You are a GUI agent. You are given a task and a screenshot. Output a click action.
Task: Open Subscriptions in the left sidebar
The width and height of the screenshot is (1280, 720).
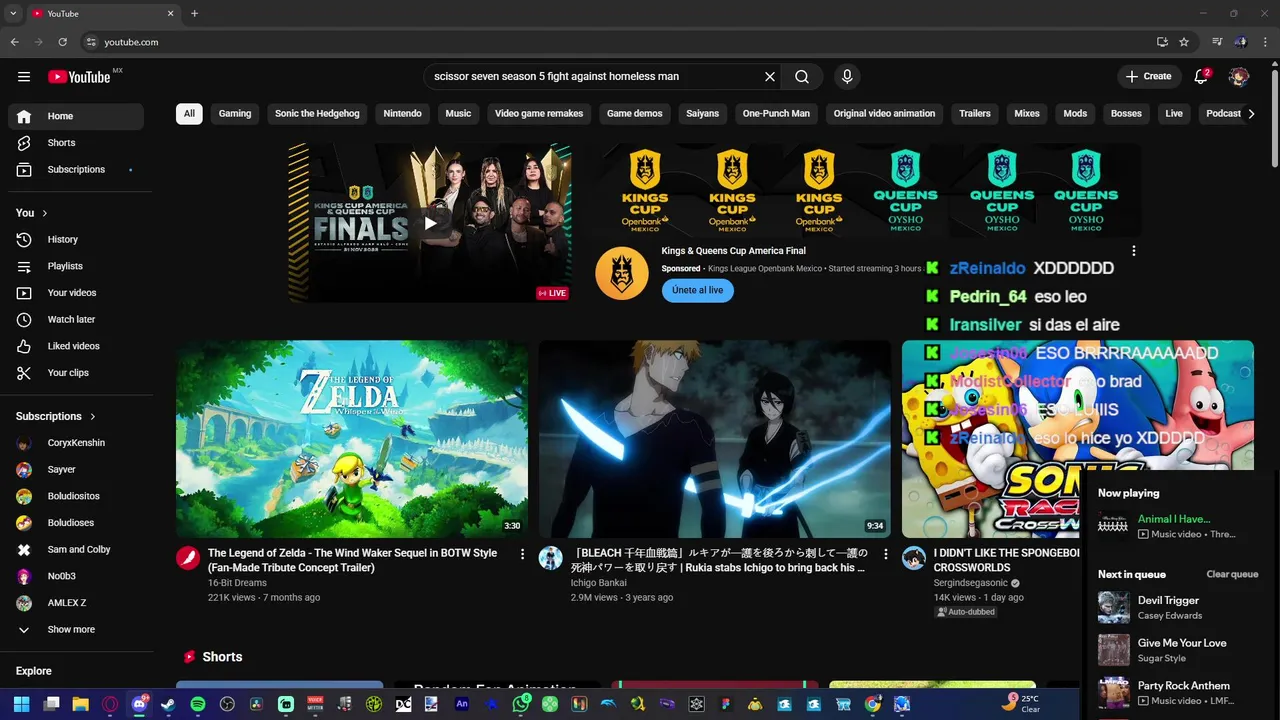point(76,170)
